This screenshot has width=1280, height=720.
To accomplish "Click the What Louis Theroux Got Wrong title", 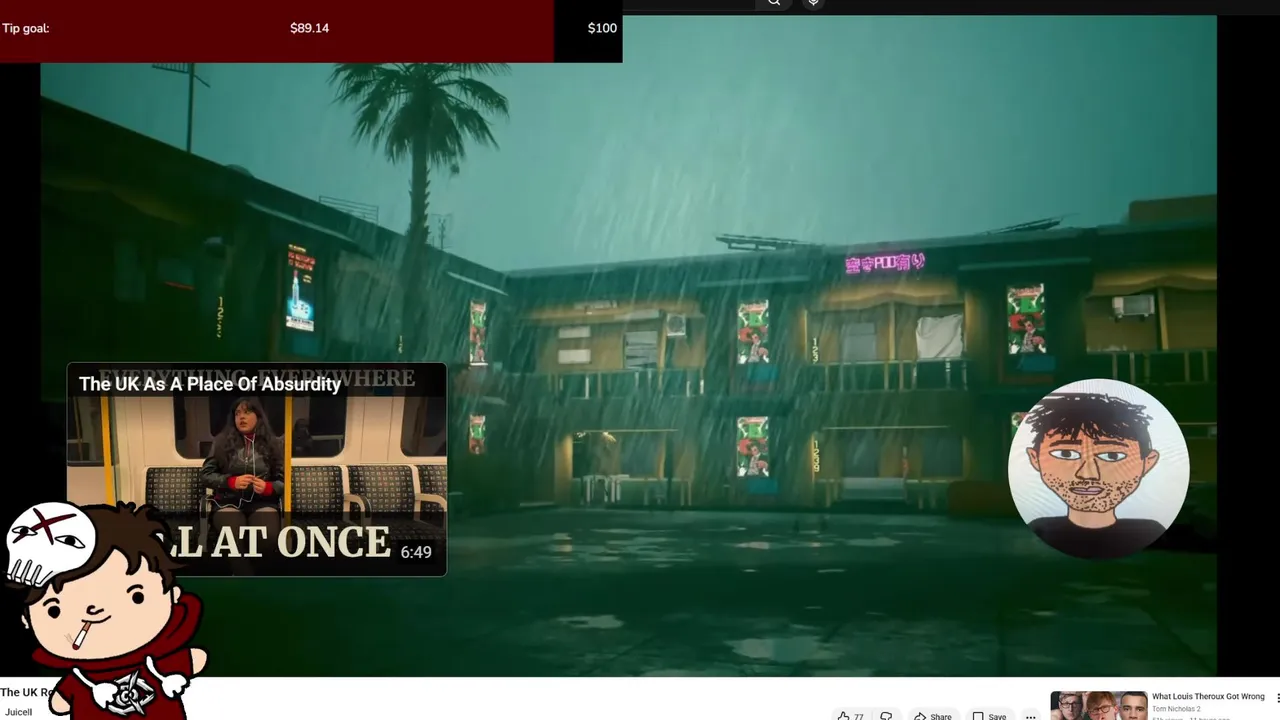I will click(x=1208, y=696).
